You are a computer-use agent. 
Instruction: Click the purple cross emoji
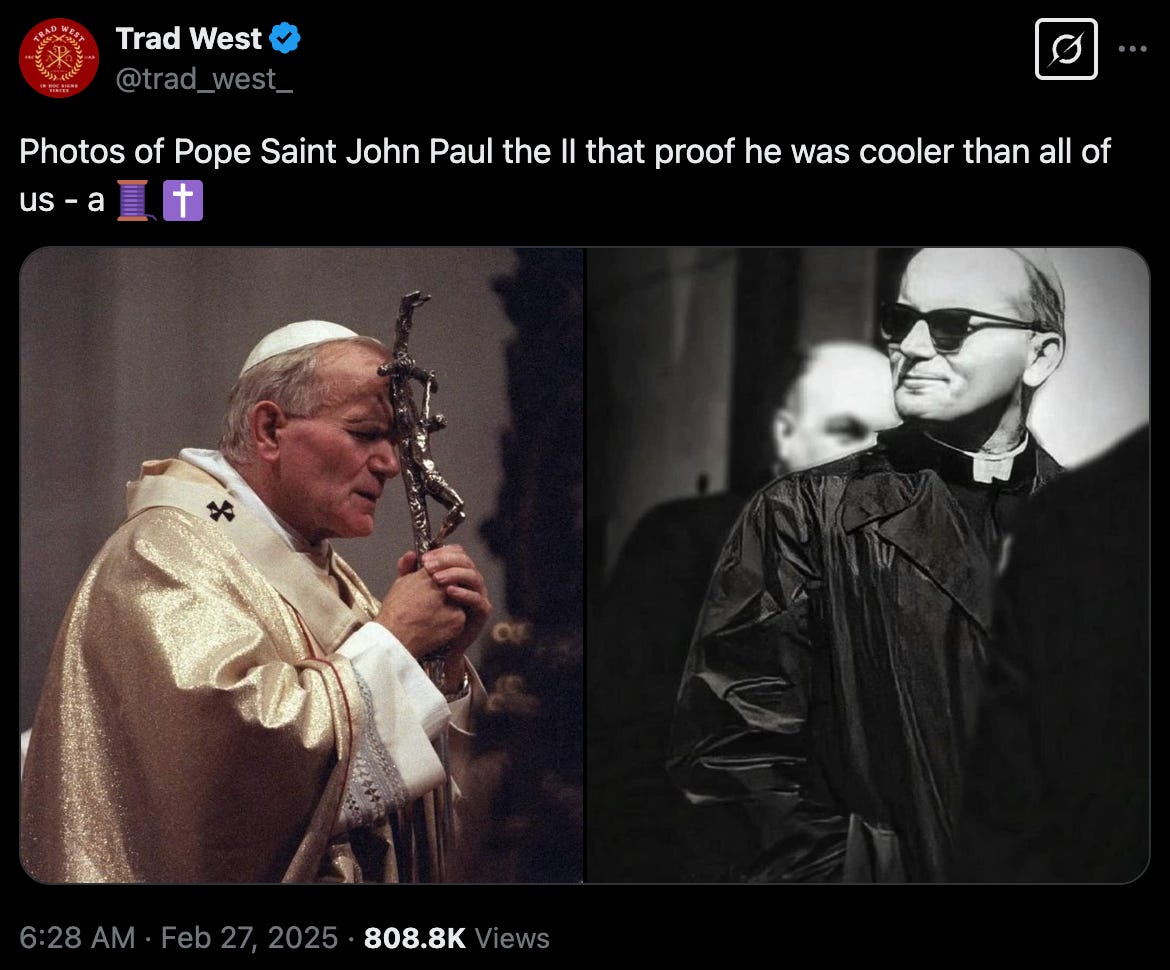[x=183, y=201]
